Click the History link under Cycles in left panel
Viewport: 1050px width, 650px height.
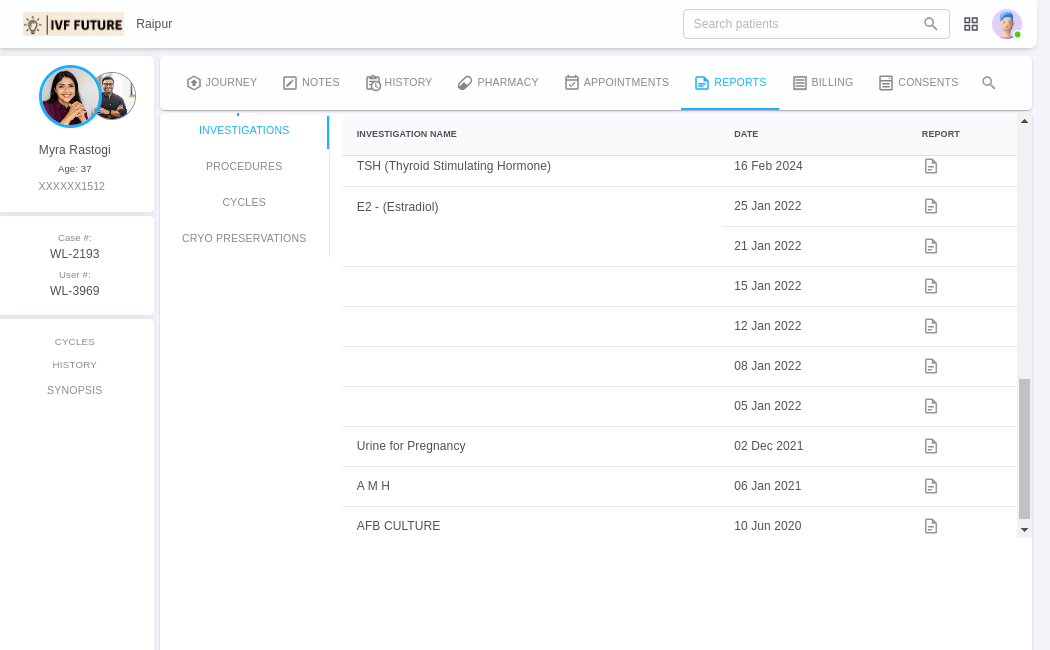75,365
